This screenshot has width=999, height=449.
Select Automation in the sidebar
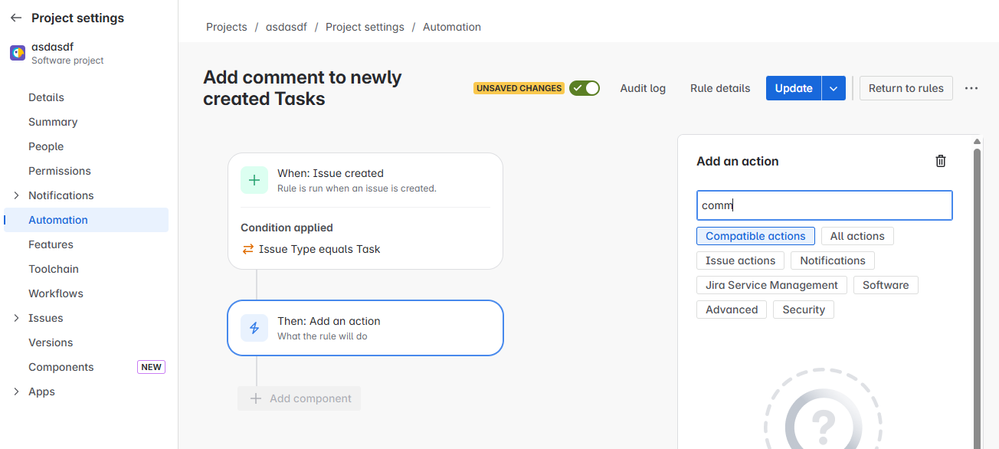(86, 220)
